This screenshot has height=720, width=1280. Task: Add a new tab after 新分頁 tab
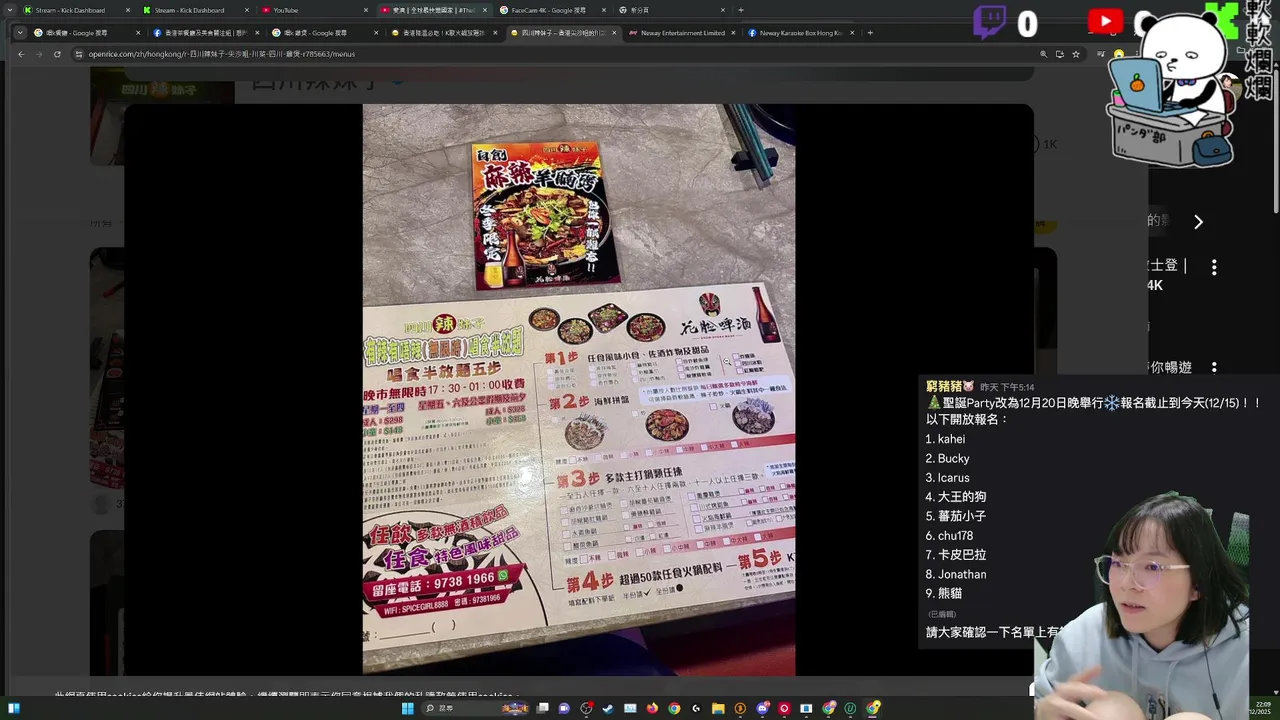pos(741,10)
